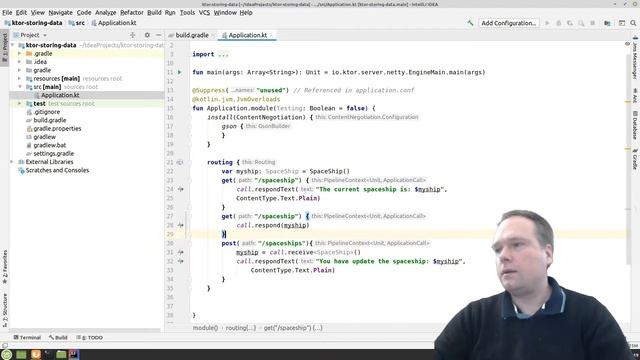This screenshot has width=640, height=360.
Task: Click ktor-storing-data breadcrumb in navigation bar
Action: click(x=33, y=23)
